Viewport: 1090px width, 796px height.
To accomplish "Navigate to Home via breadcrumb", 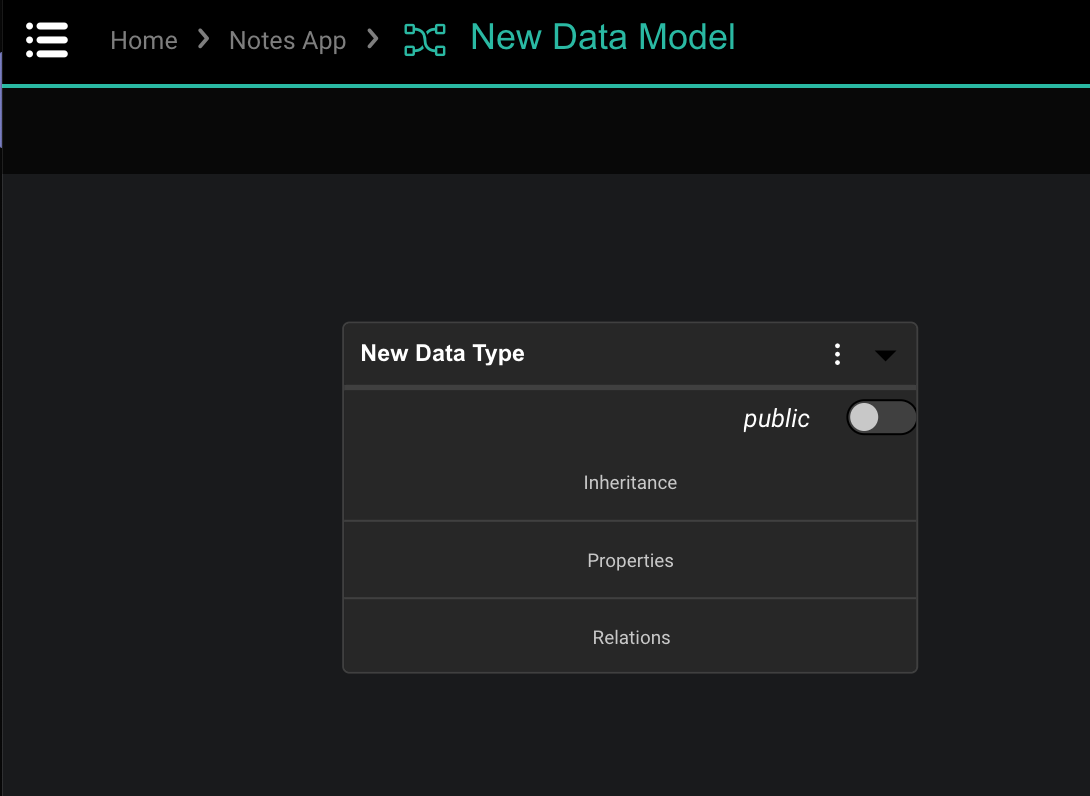I will coord(143,40).
